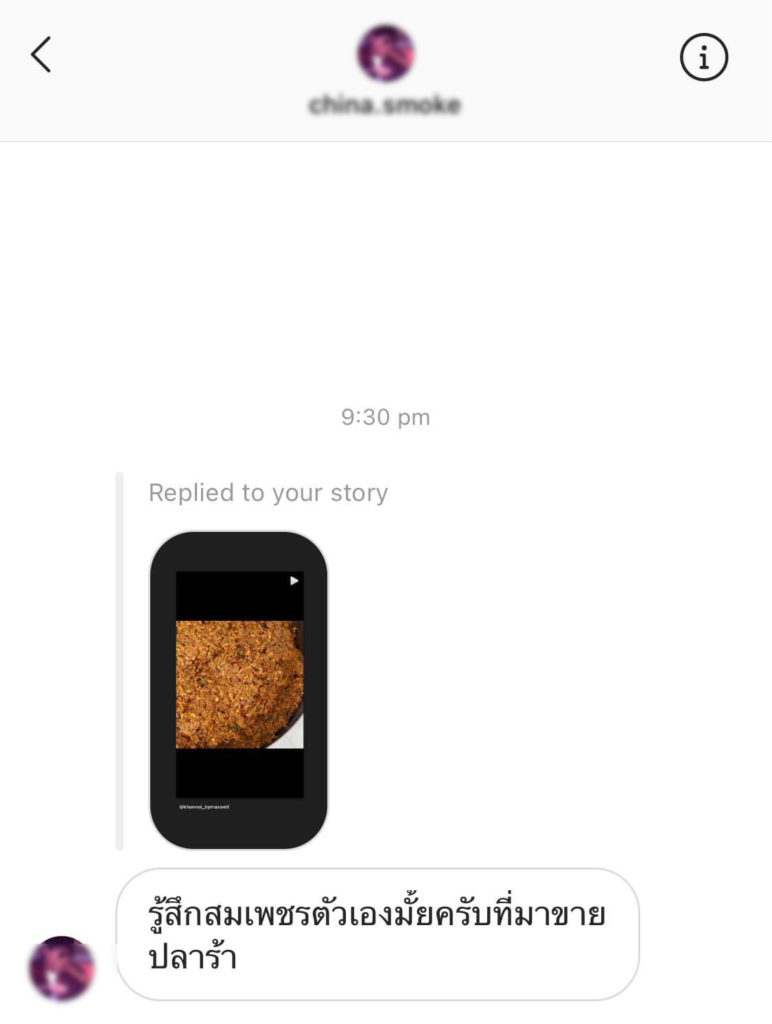Tap the black band below the food photo
The height and width of the screenshot is (1024, 772).
coord(240,773)
